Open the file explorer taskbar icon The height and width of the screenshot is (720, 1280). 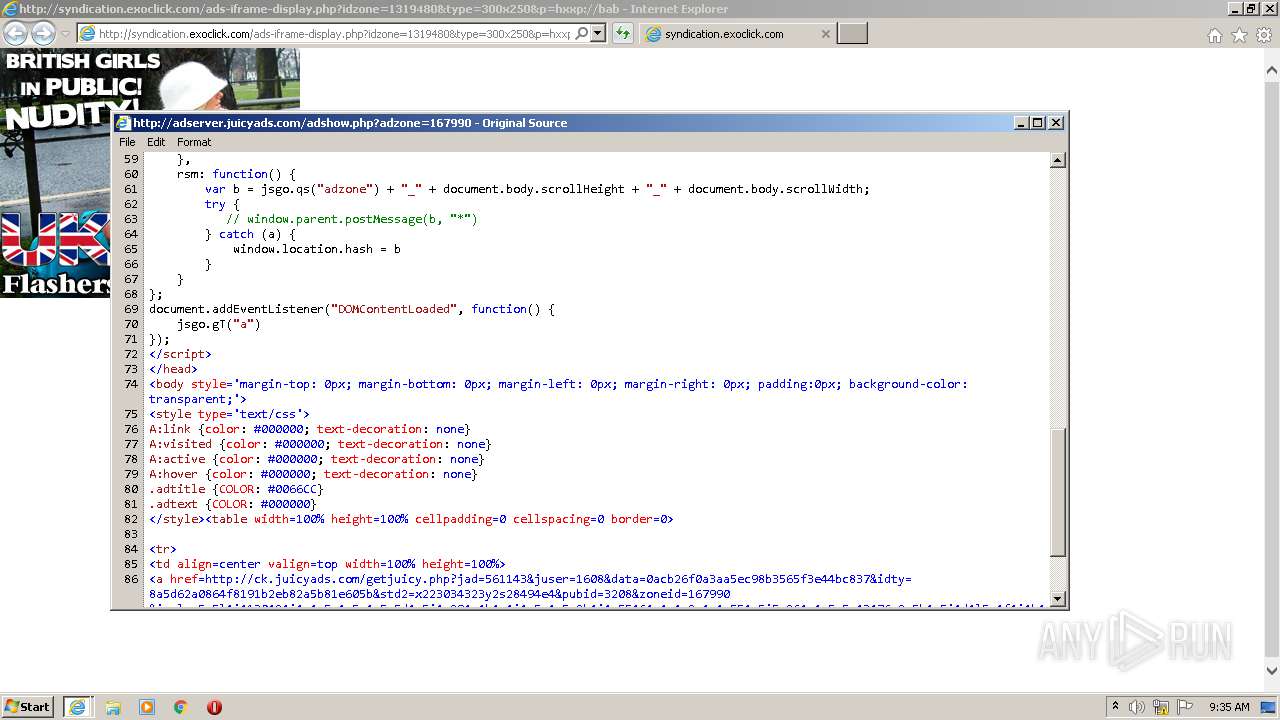[x=113, y=707]
